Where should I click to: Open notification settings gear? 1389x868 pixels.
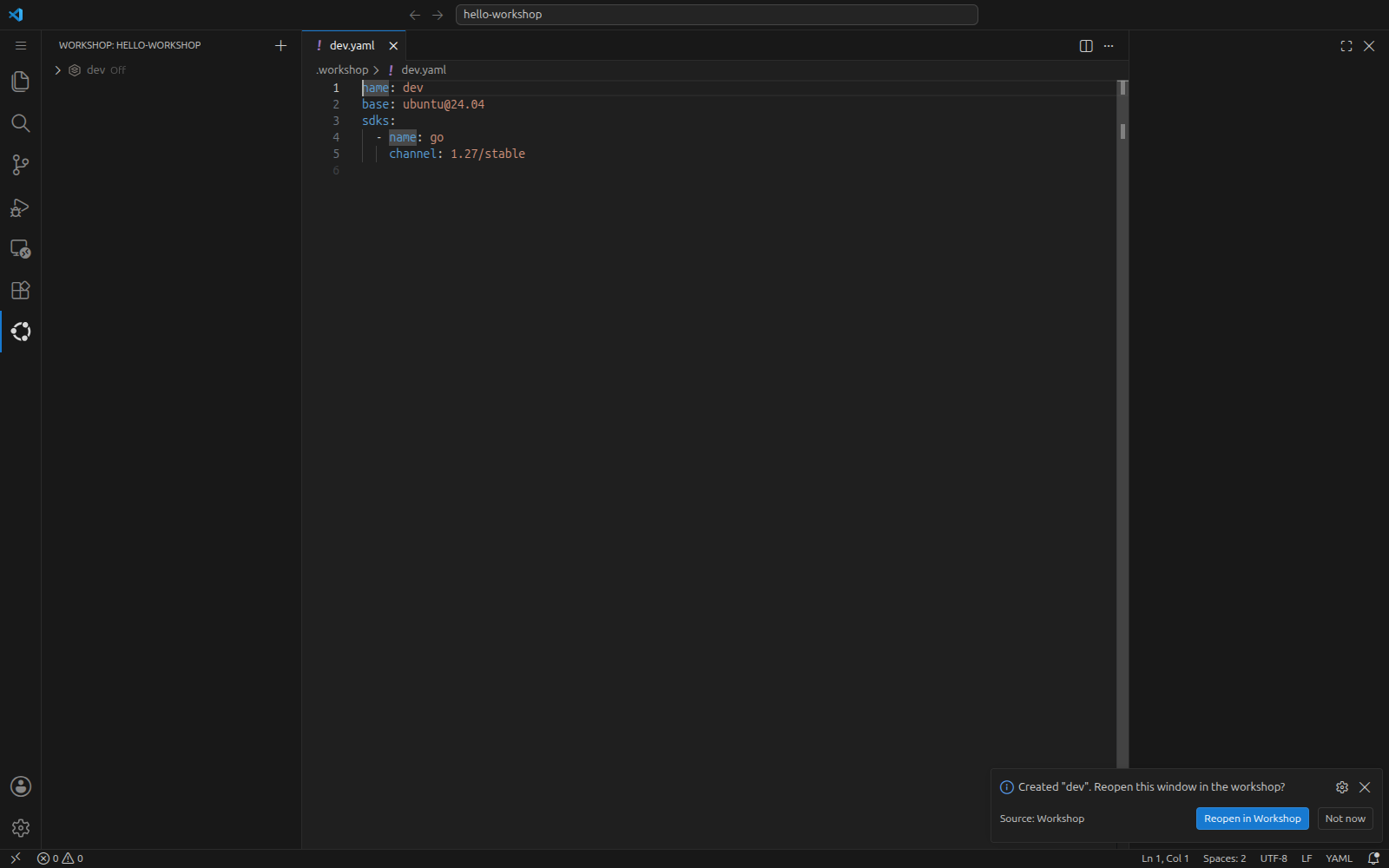pos(1342,787)
